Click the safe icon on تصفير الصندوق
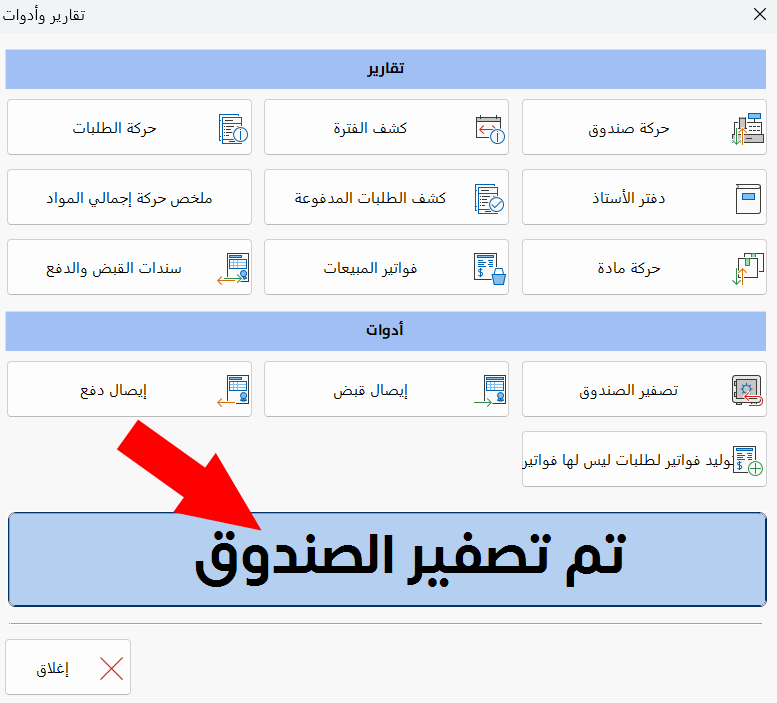The image size is (777, 703). (x=747, y=390)
